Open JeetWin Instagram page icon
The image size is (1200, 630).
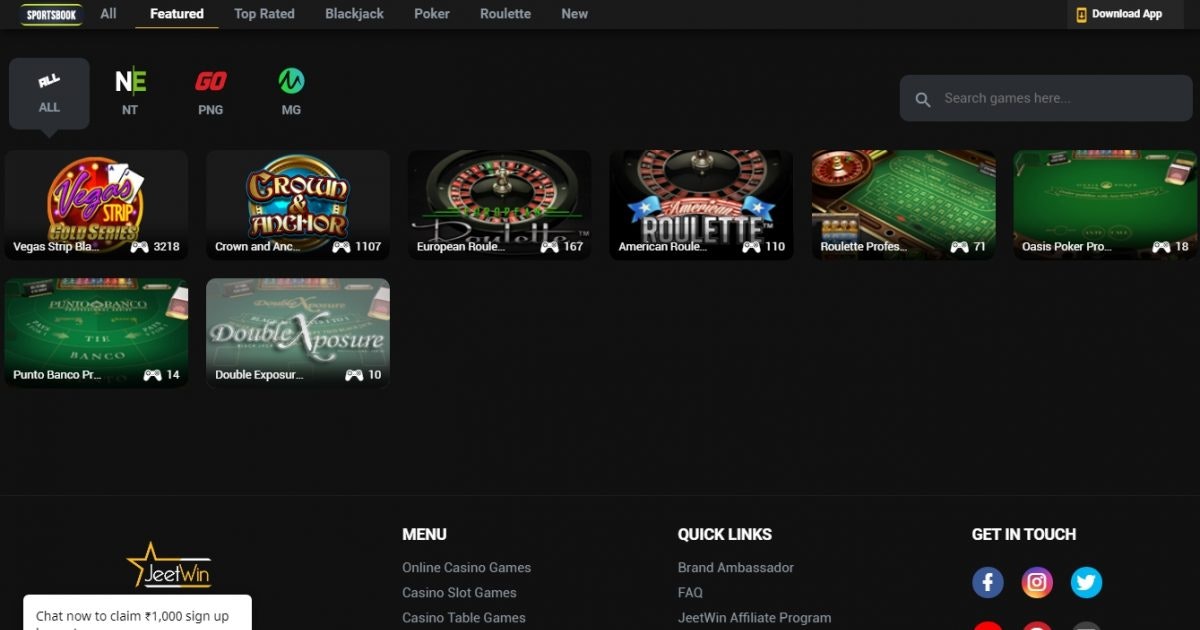click(x=1037, y=582)
